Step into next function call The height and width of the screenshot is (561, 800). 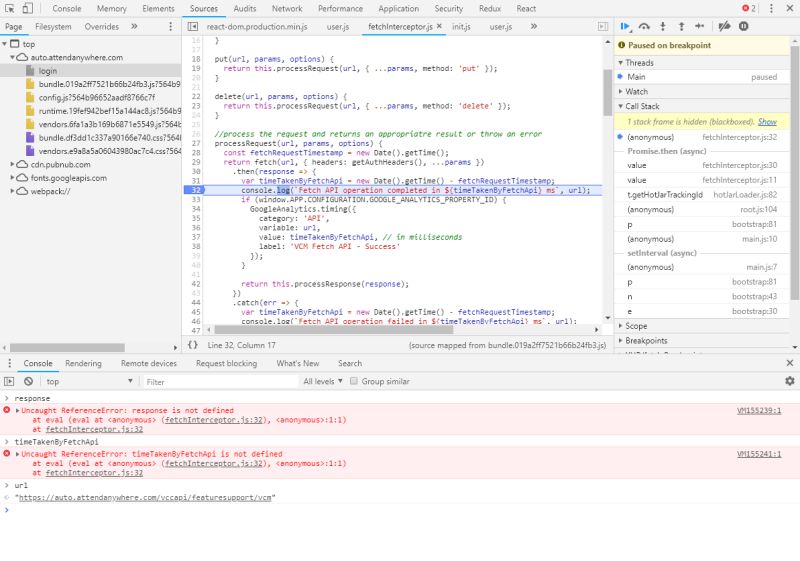click(663, 27)
